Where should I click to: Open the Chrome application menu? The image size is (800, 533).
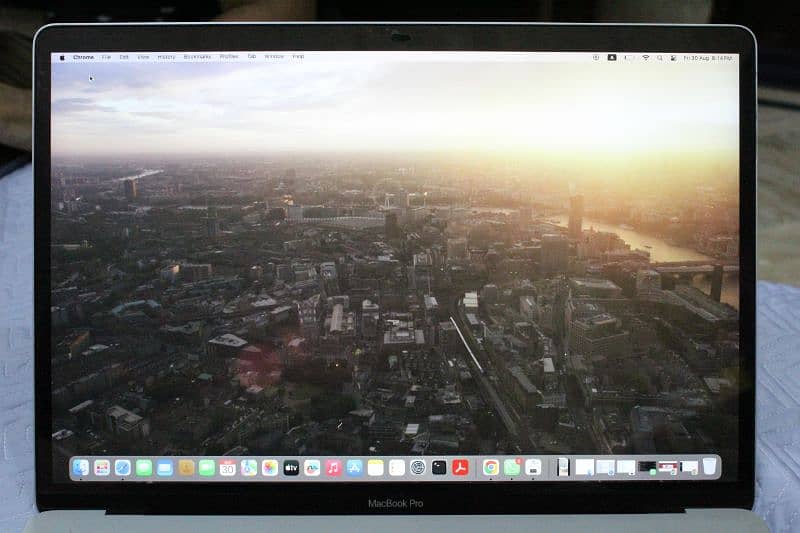[84, 57]
